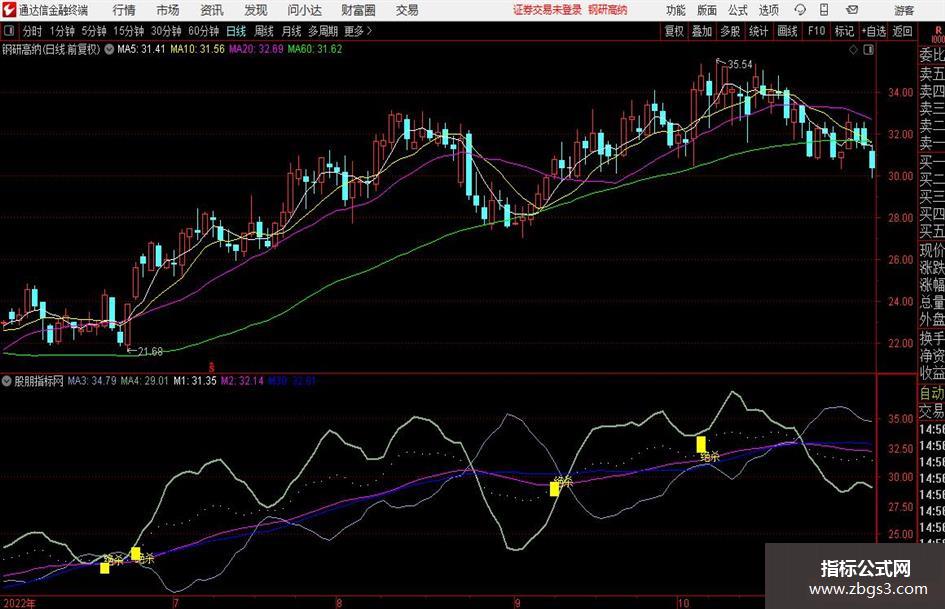Screen dimensions: 945x609
Task: Click the M1: 31.35 indicator value
Action: 195,381
